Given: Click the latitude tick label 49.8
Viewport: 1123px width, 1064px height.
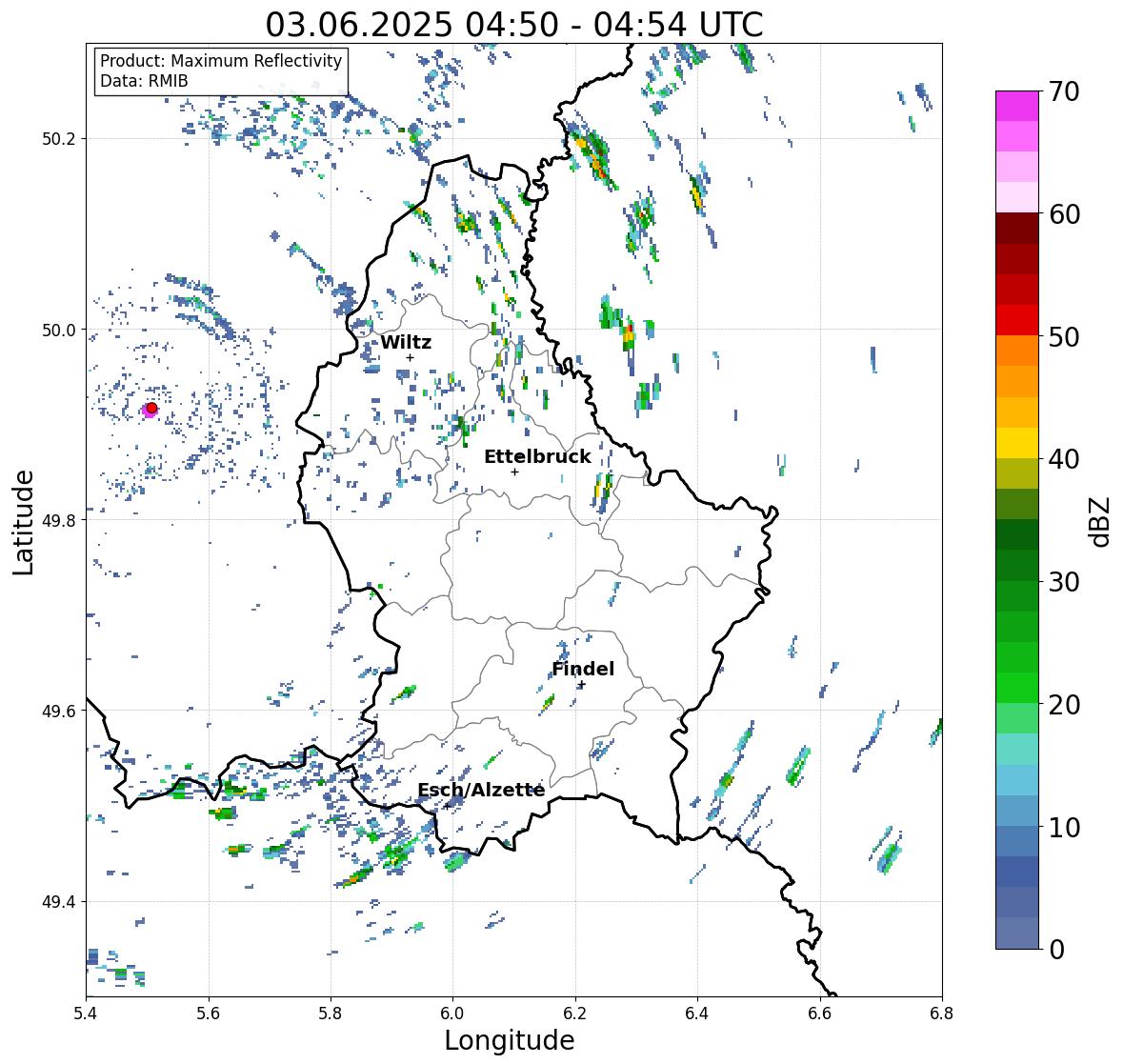Looking at the screenshot, I should (x=59, y=520).
